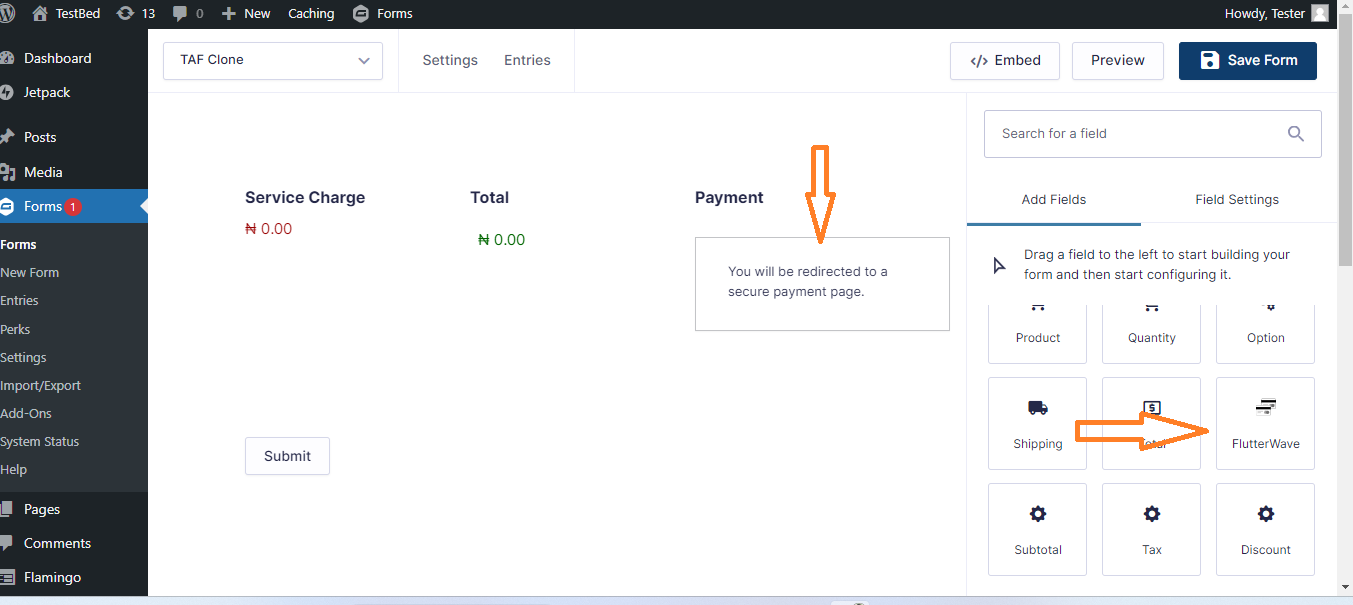Add the FlutterWave payment field
The height and width of the screenshot is (605, 1353).
point(1265,423)
